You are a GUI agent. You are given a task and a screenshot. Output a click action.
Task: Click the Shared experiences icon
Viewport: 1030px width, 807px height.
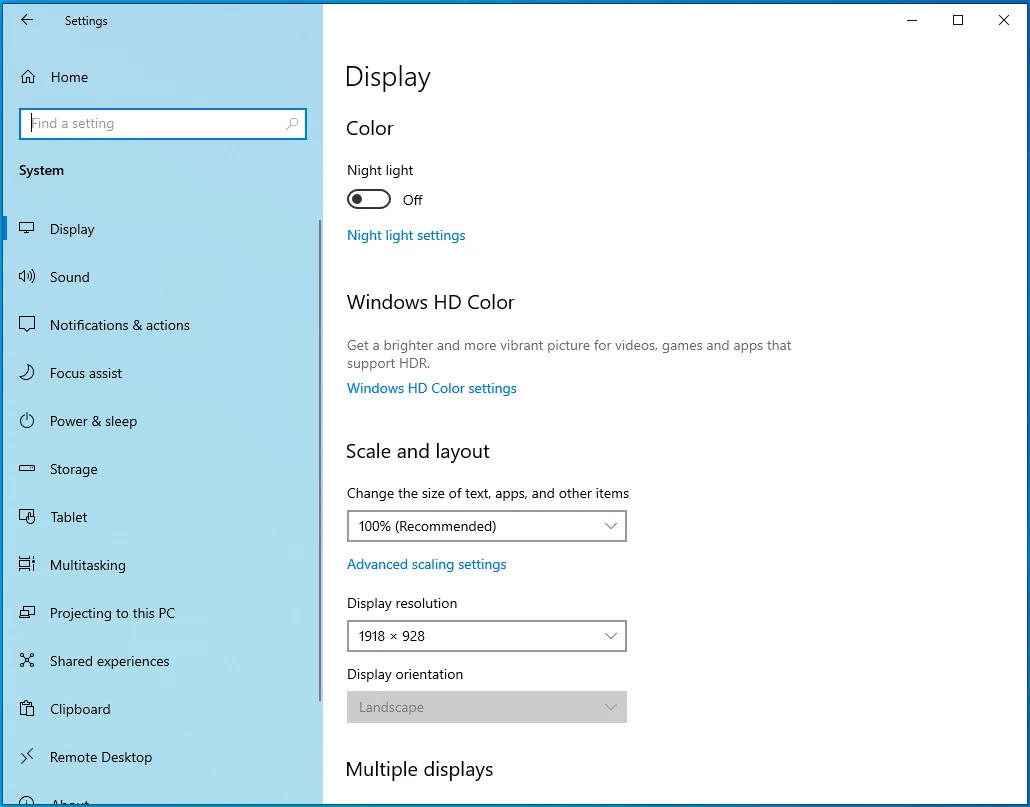pos(27,661)
